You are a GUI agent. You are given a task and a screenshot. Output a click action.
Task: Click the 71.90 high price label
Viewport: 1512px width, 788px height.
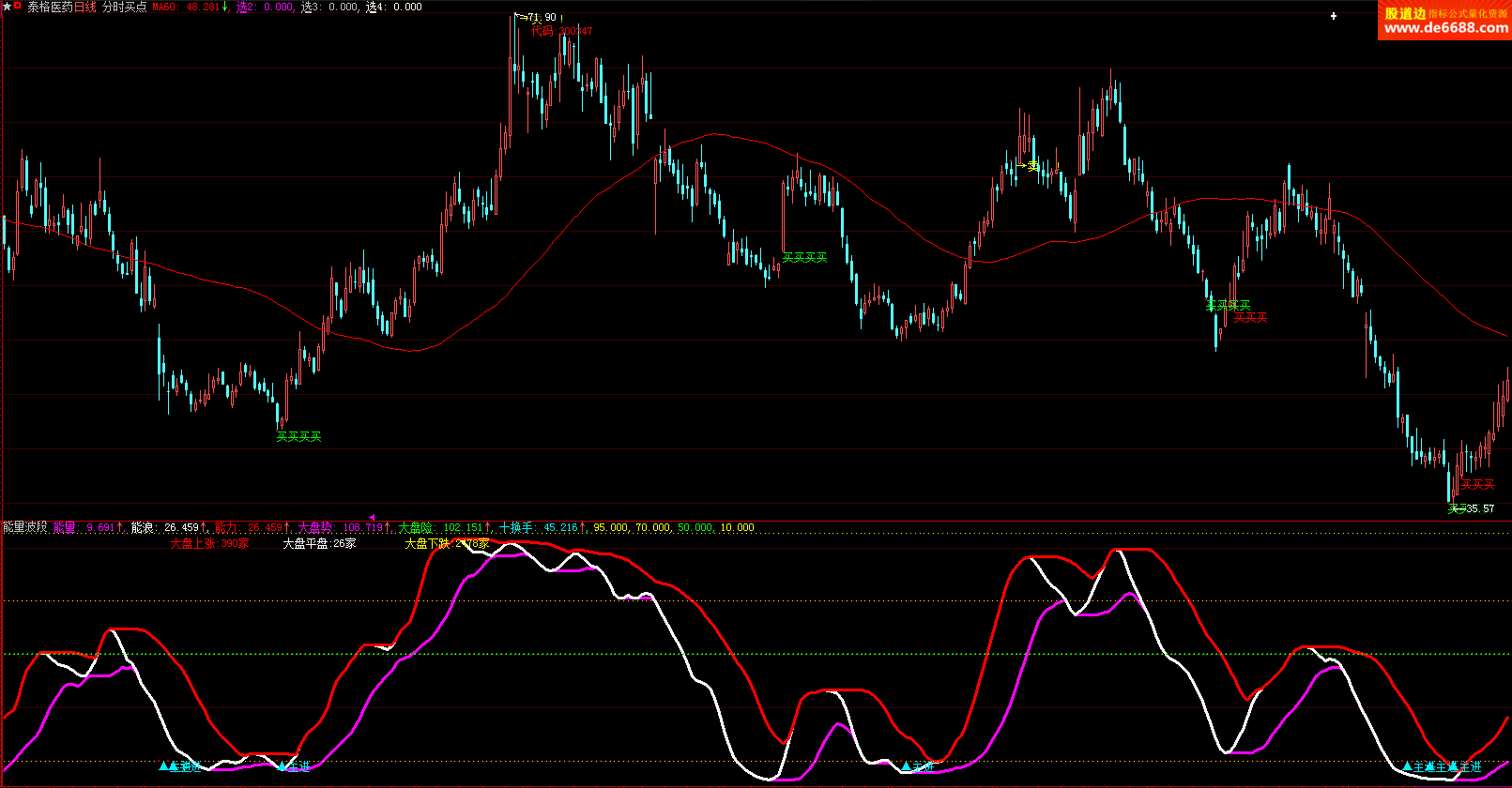pyautogui.click(x=542, y=18)
